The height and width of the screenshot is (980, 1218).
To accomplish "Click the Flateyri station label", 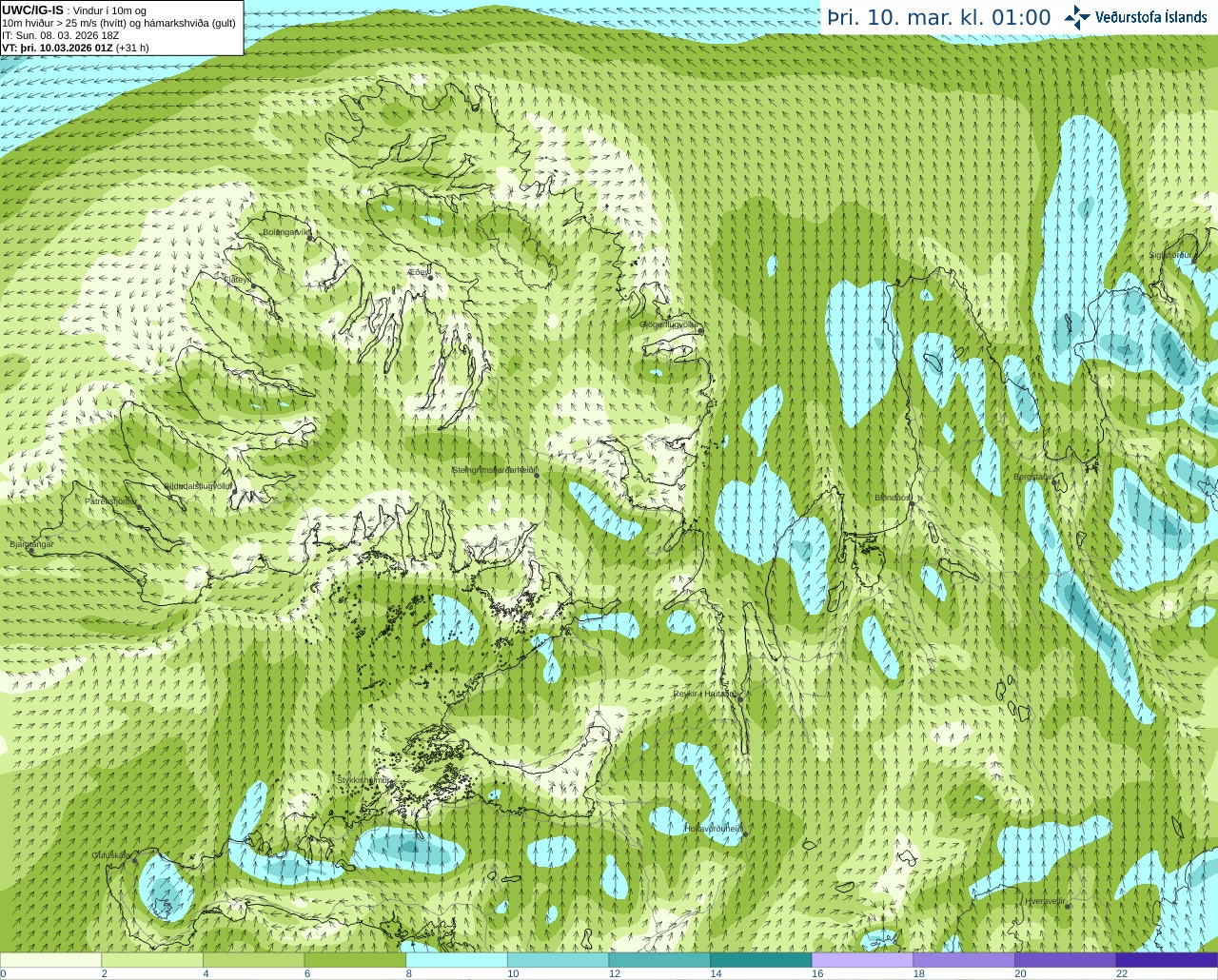I will [236, 280].
